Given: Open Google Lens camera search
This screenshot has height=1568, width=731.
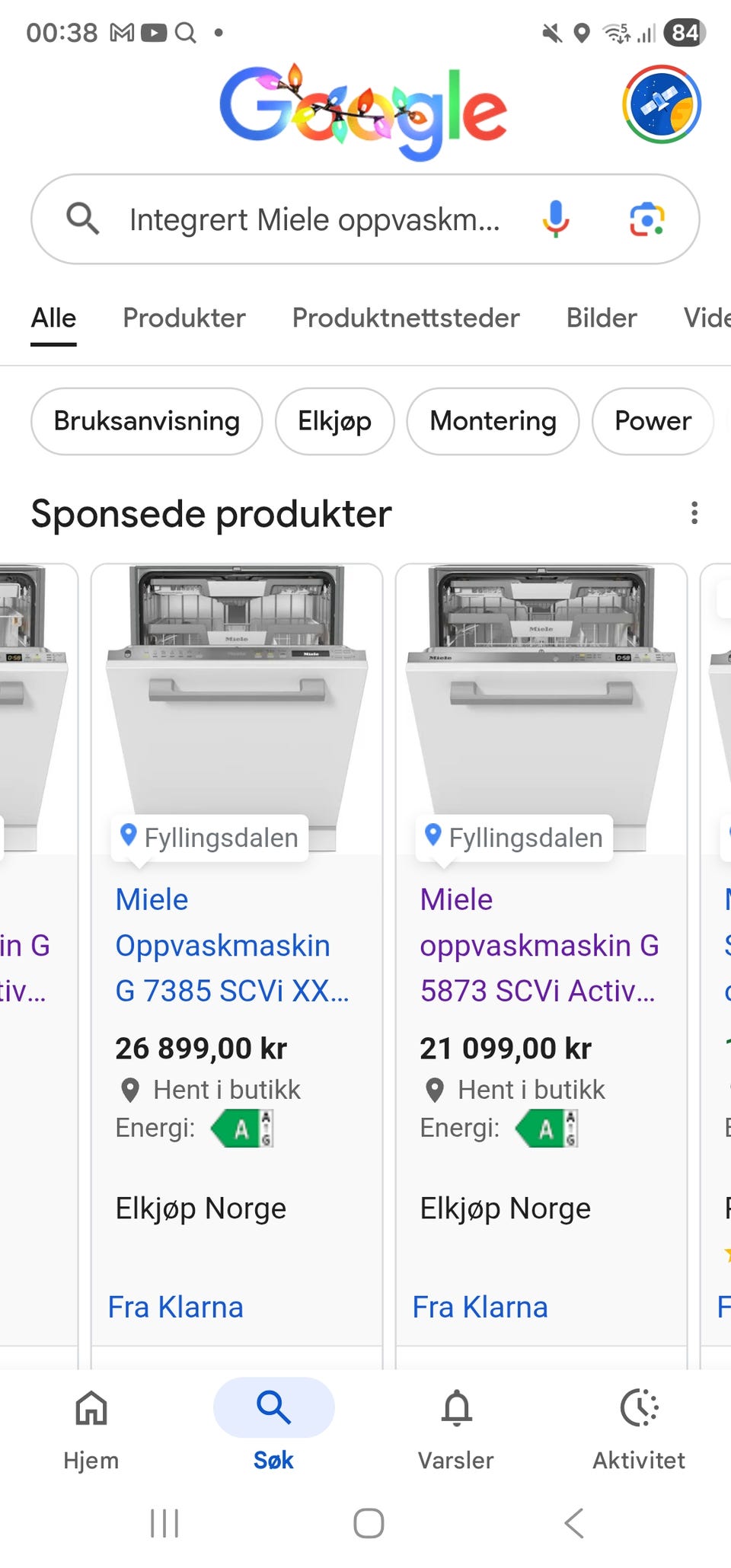Looking at the screenshot, I should [x=646, y=219].
